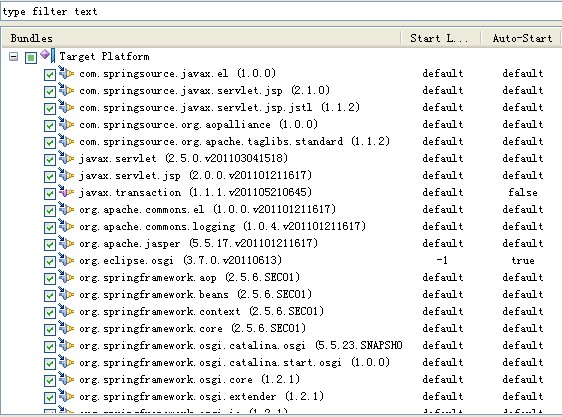Click the 'false' auto-start value of javax.transaction
The width and height of the screenshot is (562, 417).
point(523,193)
